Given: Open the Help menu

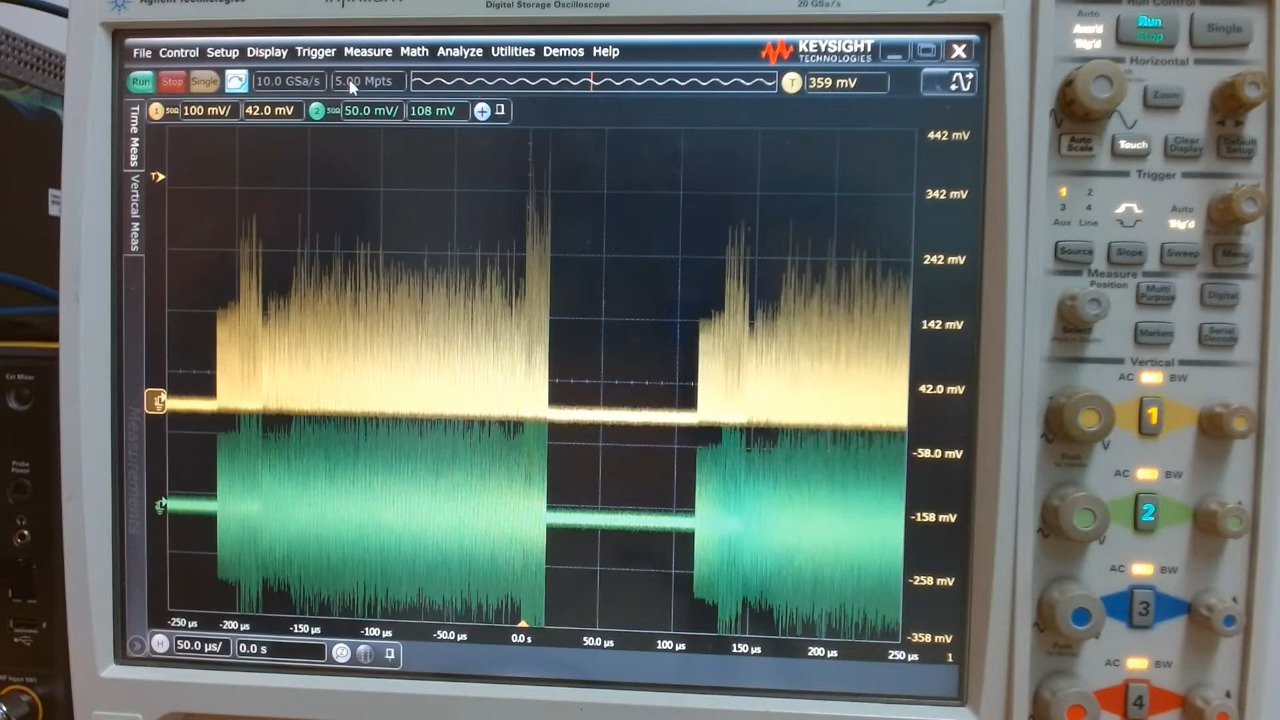Looking at the screenshot, I should click(x=606, y=52).
